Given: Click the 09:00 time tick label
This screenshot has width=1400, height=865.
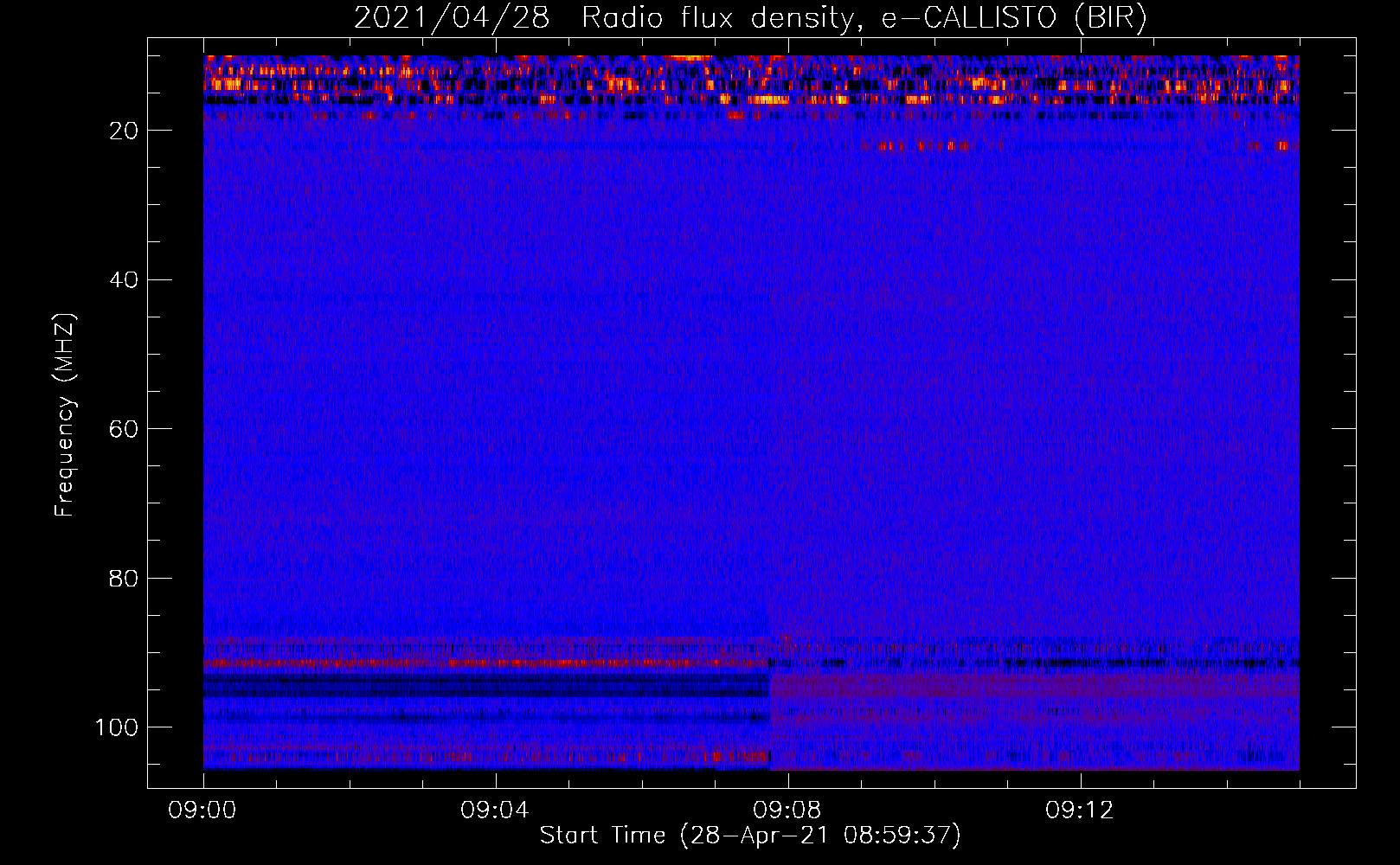Looking at the screenshot, I should click(x=203, y=811).
